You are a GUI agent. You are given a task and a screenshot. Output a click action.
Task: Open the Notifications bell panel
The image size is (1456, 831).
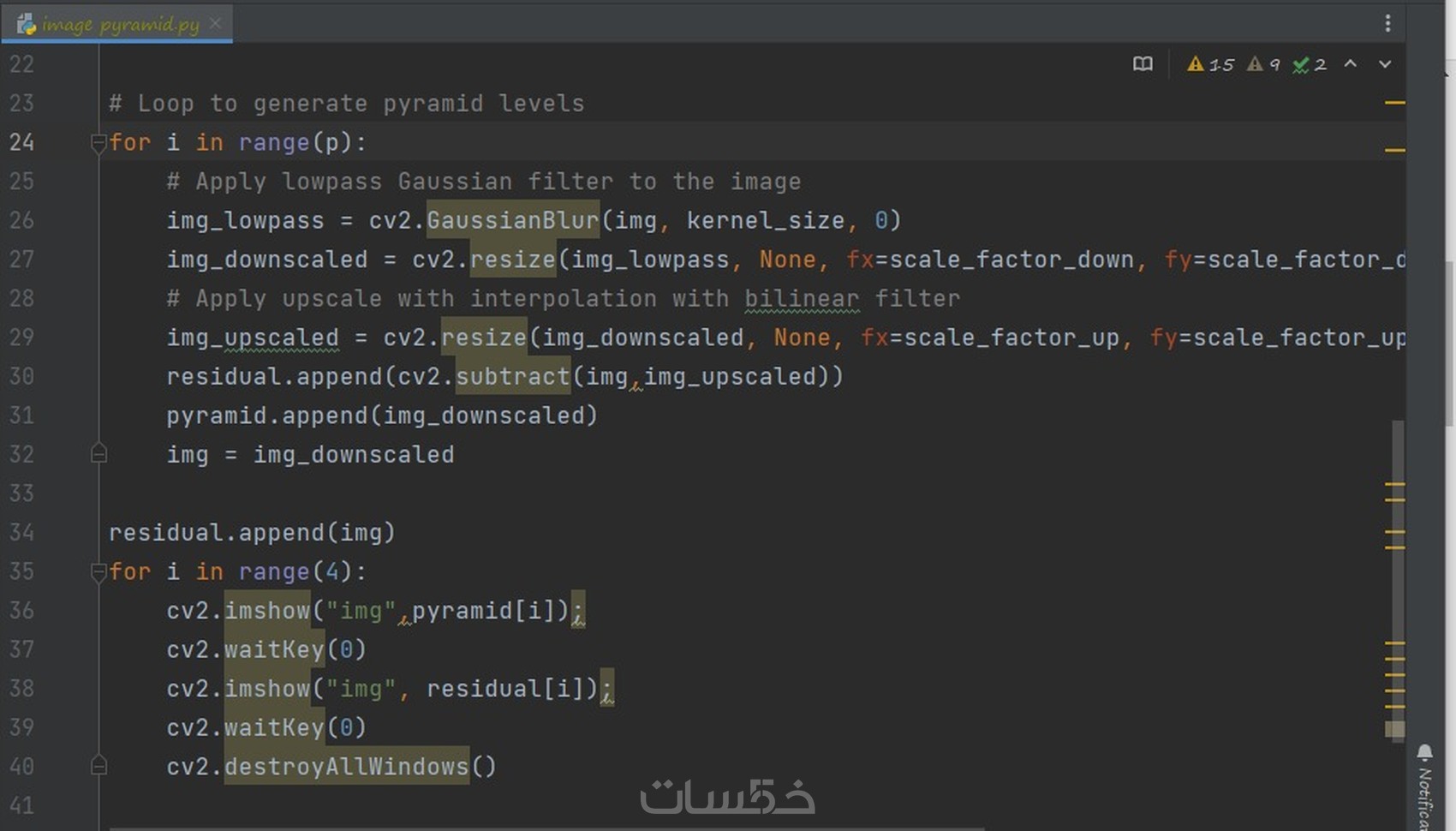(x=1424, y=753)
